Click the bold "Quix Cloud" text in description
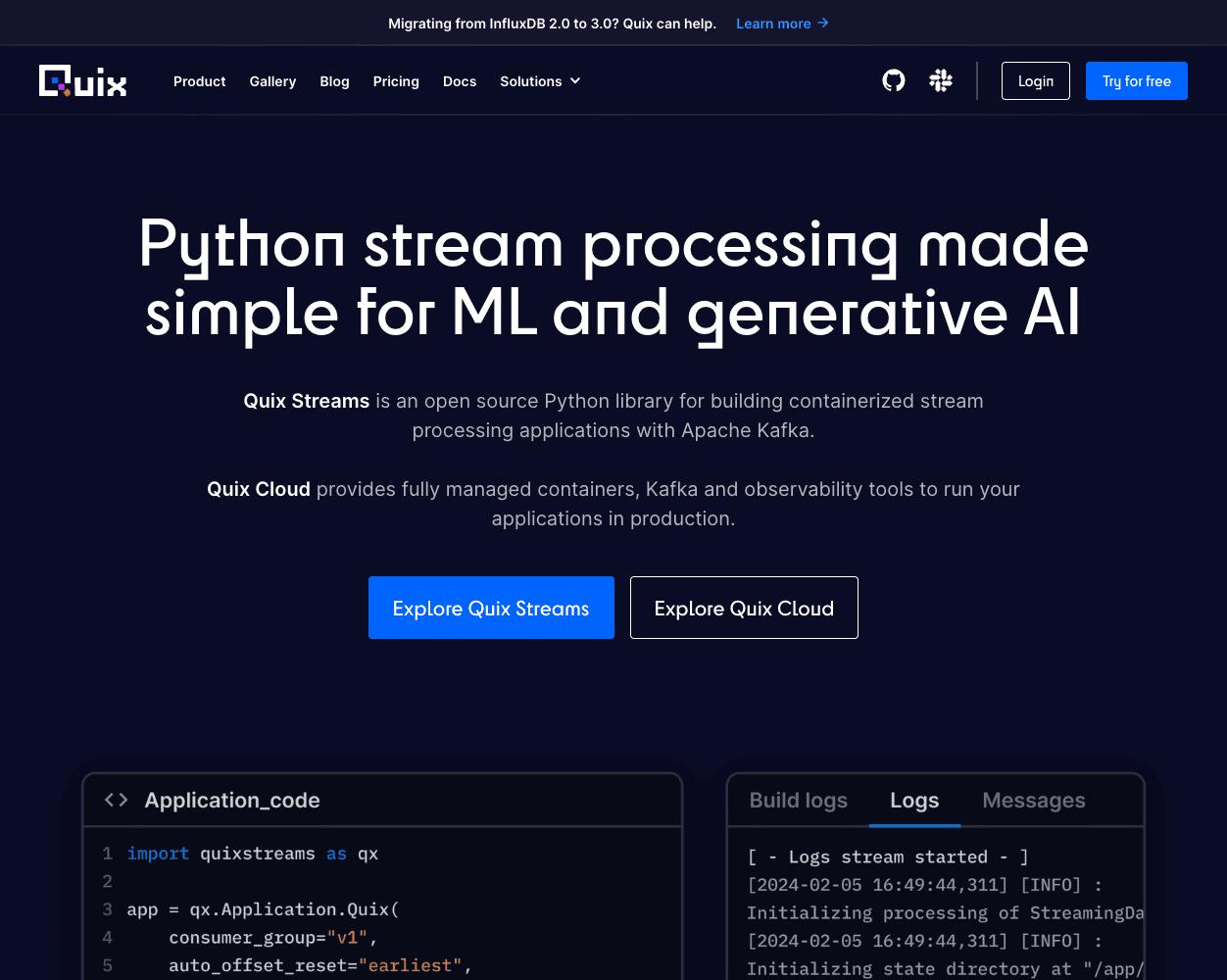Image resolution: width=1227 pixels, height=980 pixels. [x=259, y=489]
